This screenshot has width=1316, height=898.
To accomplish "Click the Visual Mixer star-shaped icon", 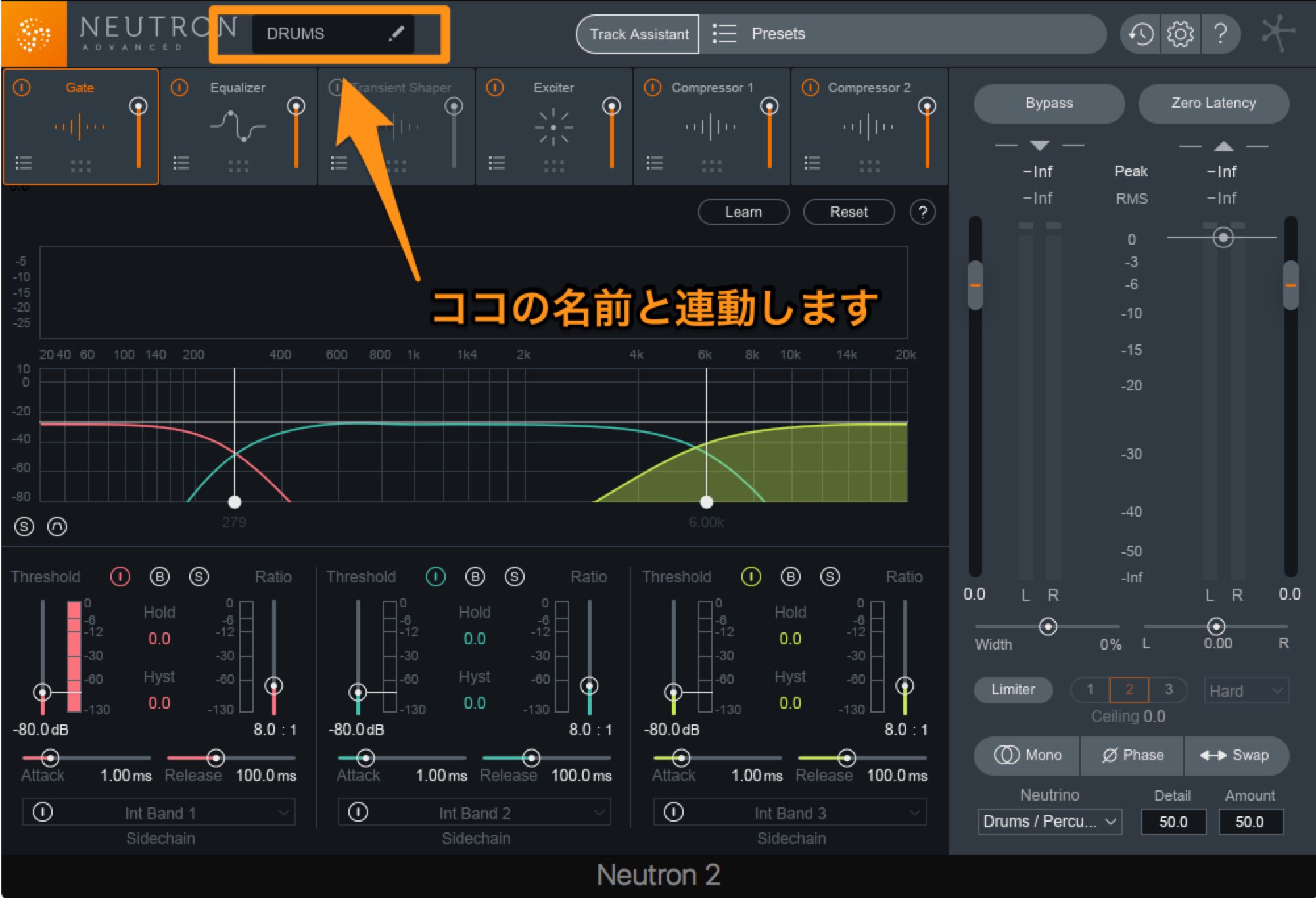I will pyautogui.click(x=1278, y=33).
